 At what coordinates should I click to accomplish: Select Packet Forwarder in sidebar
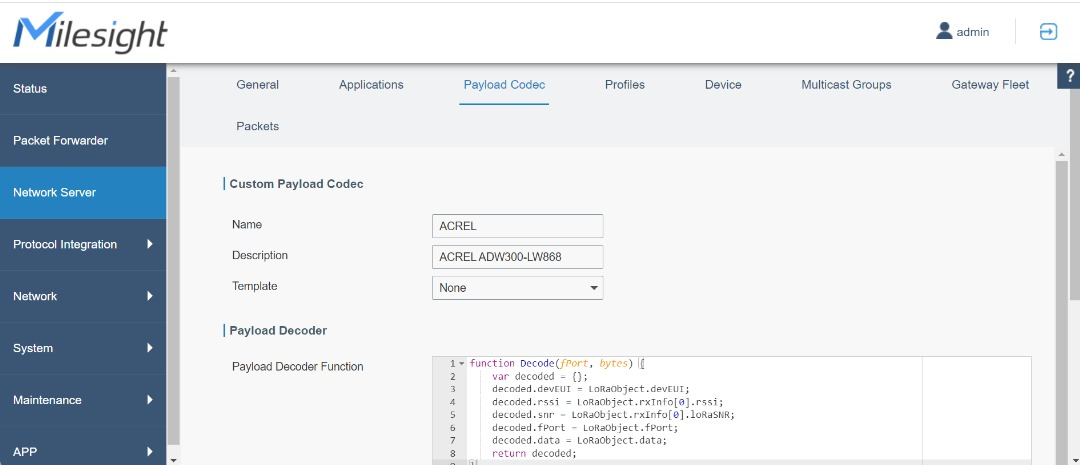[83, 141]
